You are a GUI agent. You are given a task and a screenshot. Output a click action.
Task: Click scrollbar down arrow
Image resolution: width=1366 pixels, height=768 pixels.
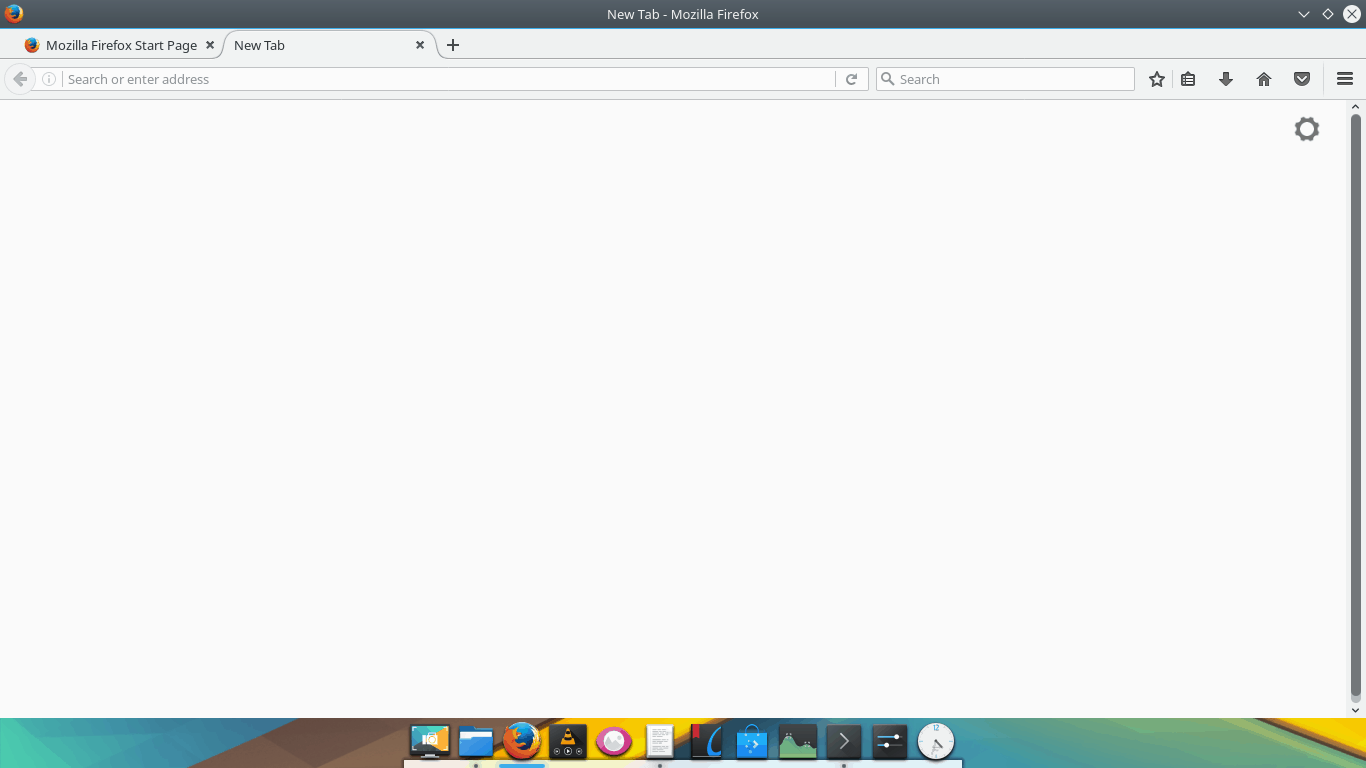1356,710
